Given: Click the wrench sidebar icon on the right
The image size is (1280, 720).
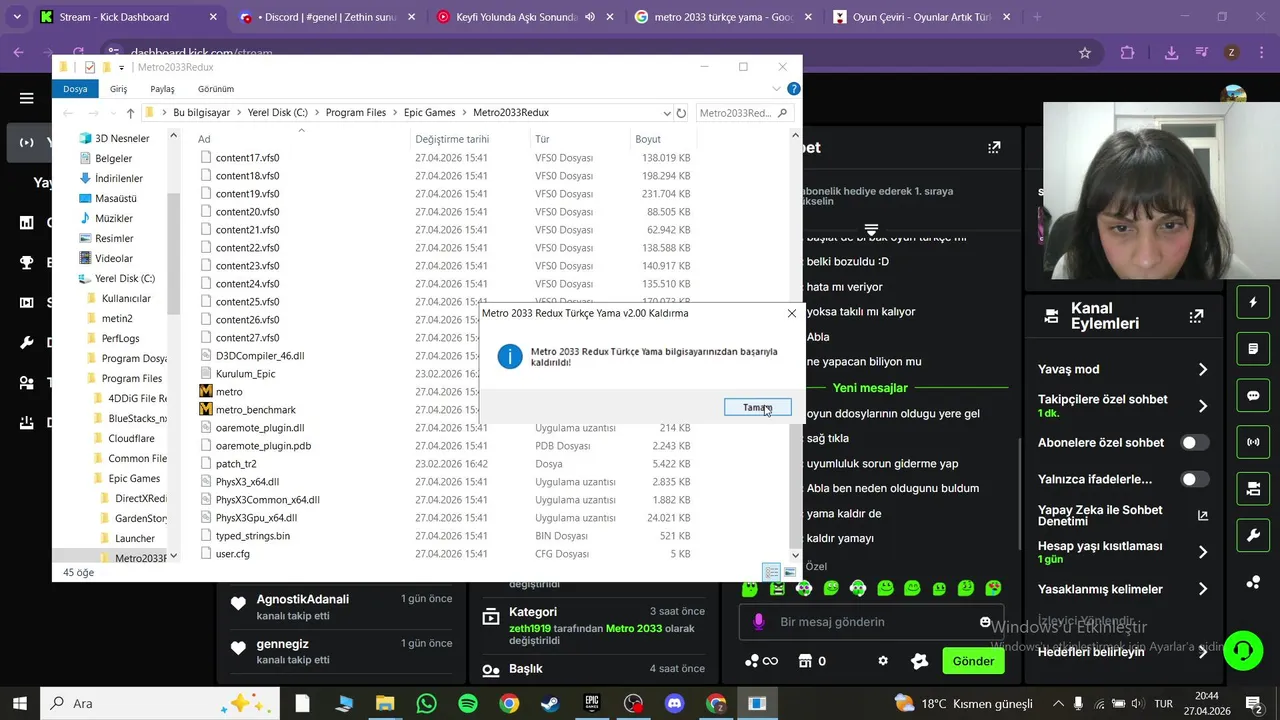Looking at the screenshot, I should (1253, 535).
